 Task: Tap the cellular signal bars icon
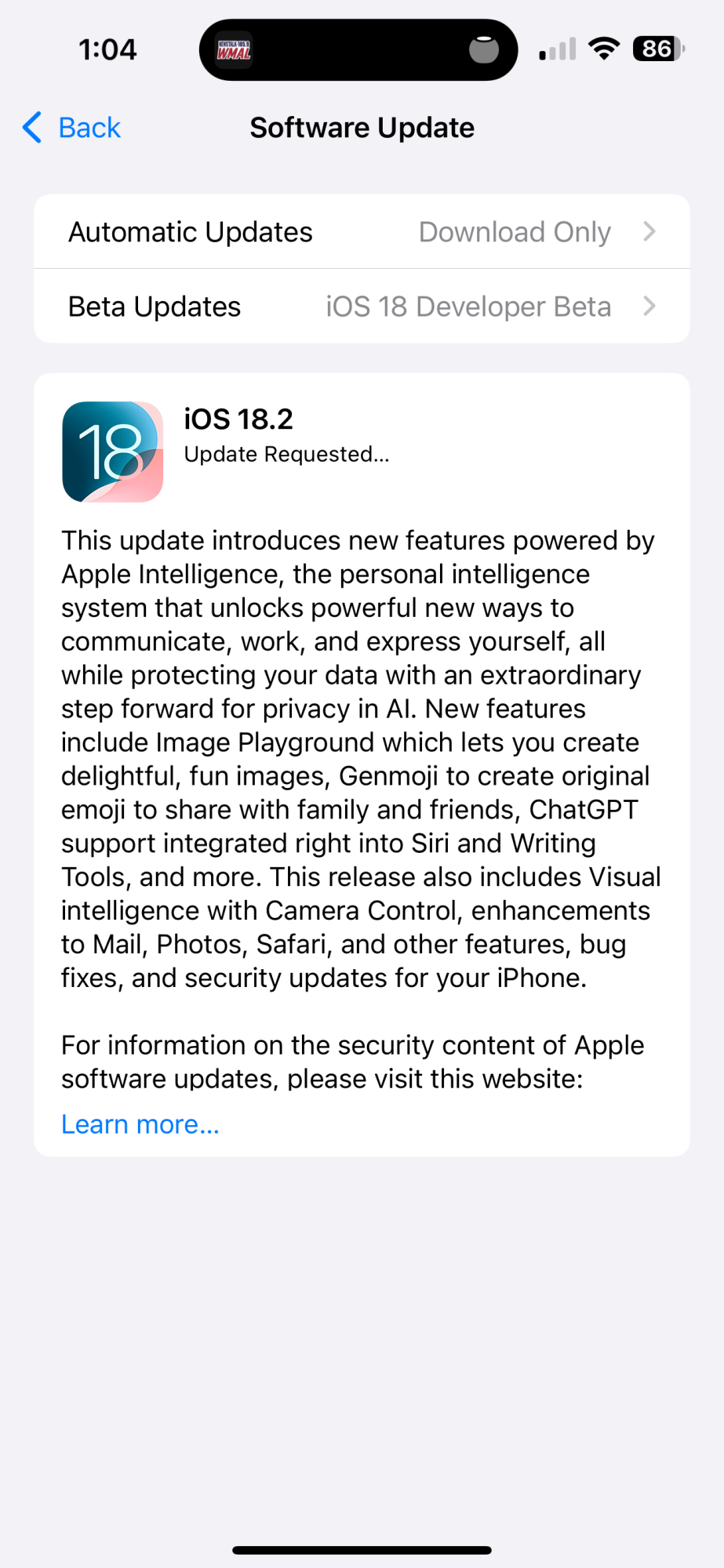click(558, 49)
